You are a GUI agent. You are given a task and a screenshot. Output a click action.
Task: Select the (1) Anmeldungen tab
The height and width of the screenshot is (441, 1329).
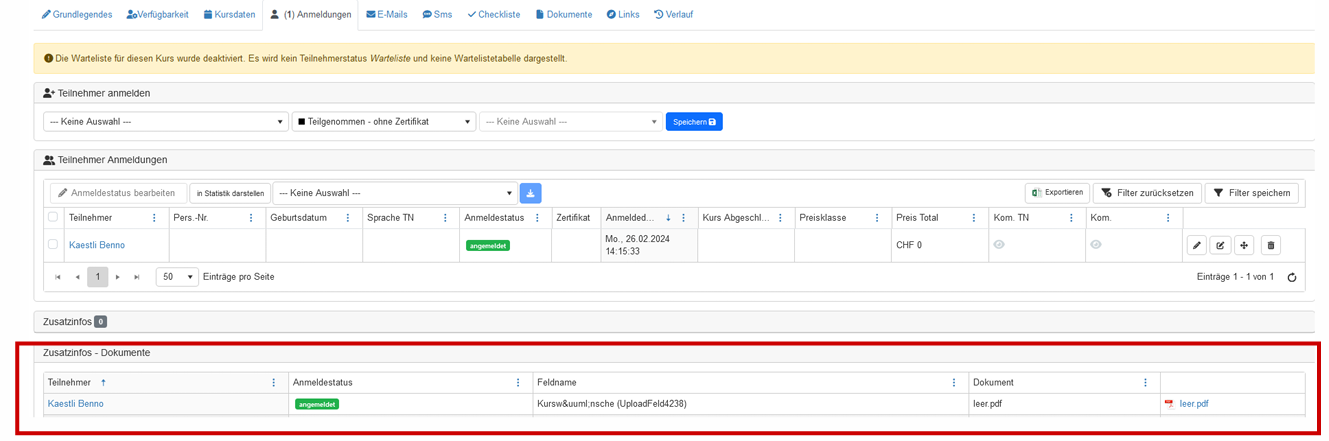[x=311, y=15]
